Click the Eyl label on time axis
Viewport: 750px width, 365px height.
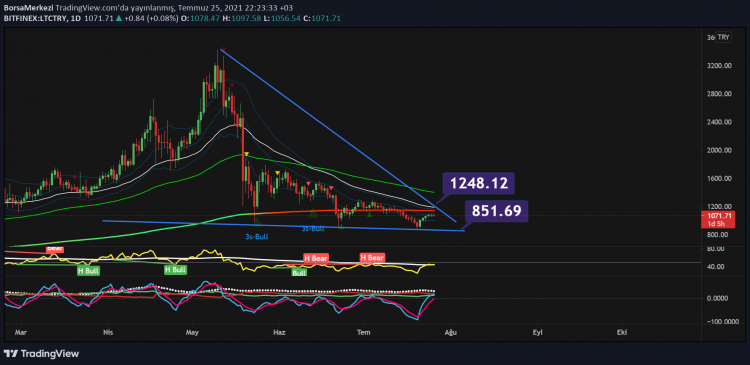537,332
